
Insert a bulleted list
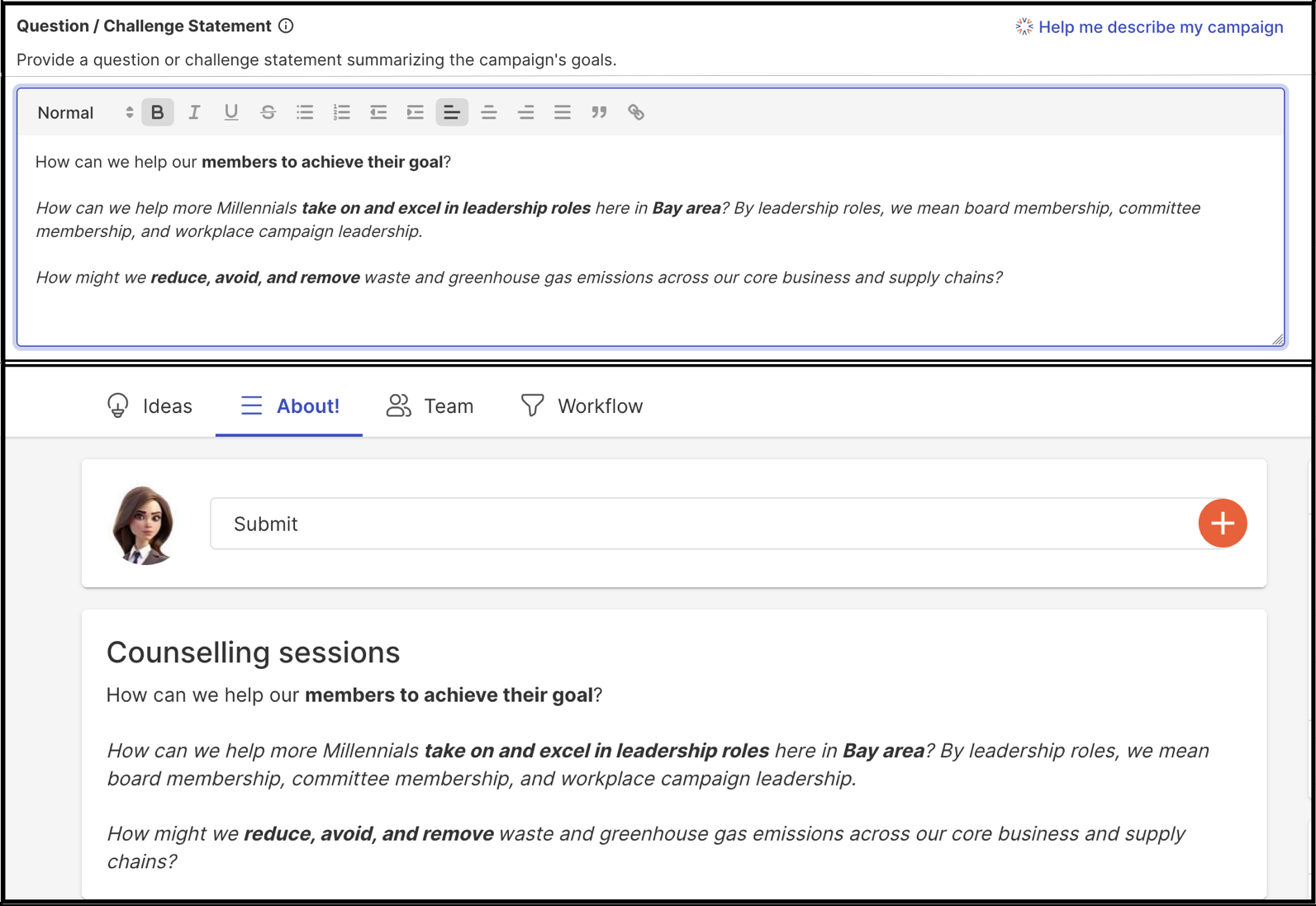(x=305, y=112)
